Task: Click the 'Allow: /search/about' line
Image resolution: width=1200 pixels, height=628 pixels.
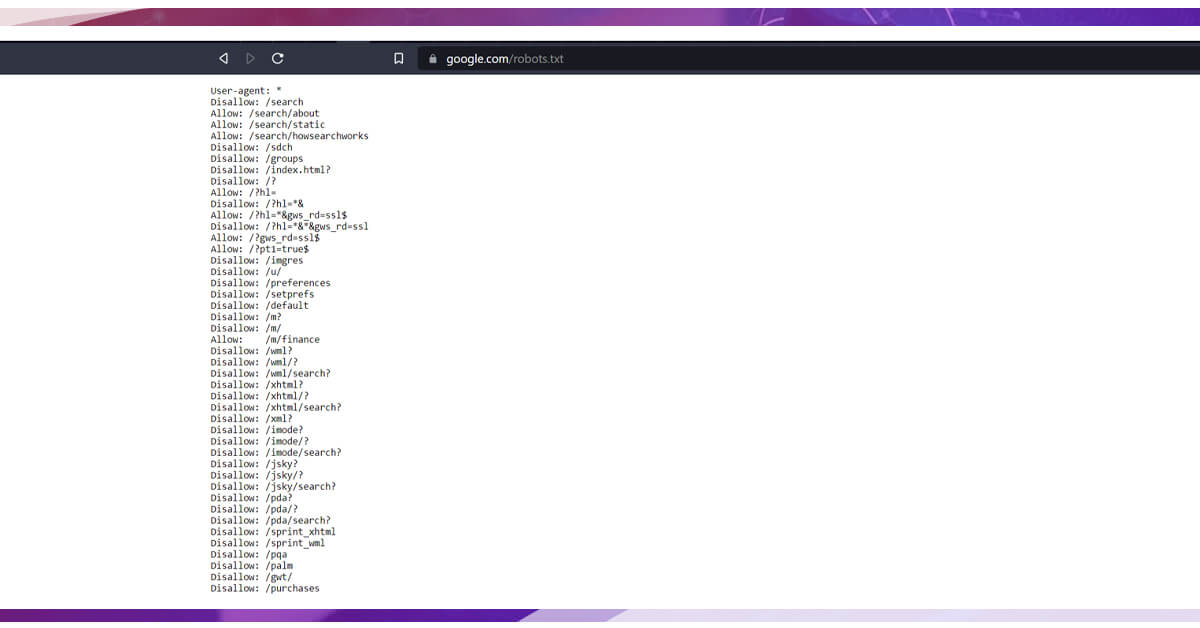Action: point(265,113)
